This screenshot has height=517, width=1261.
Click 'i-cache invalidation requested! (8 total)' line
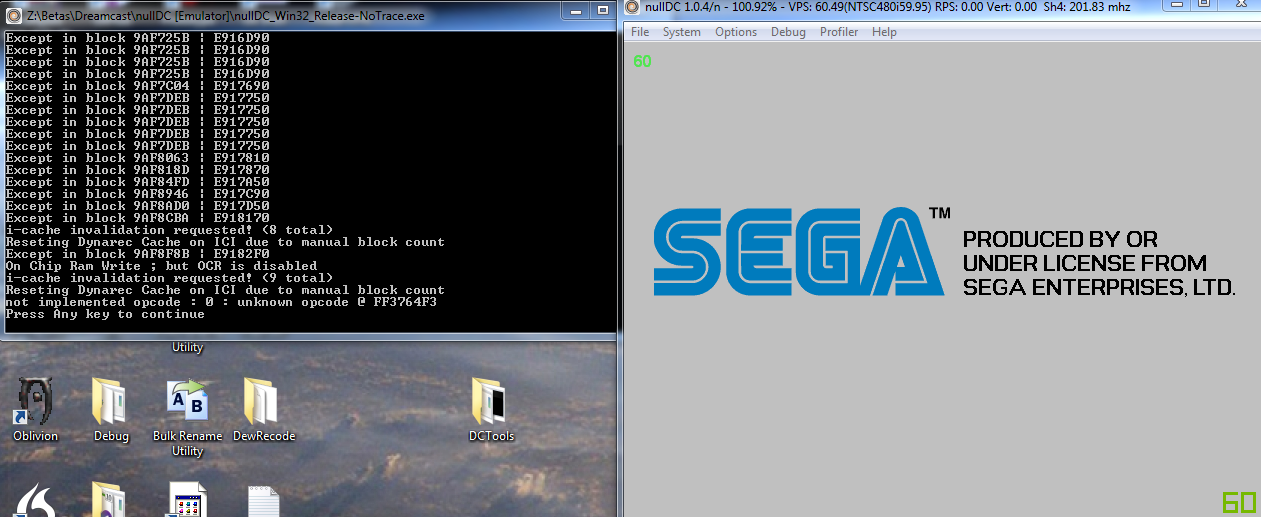tap(169, 230)
